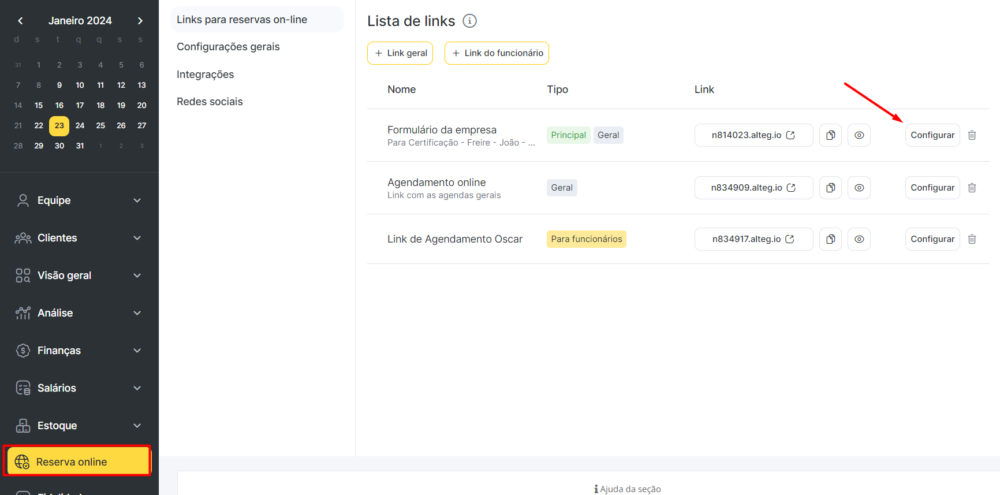Delete the Link de Agendamento Oscar row

(972, 239)
